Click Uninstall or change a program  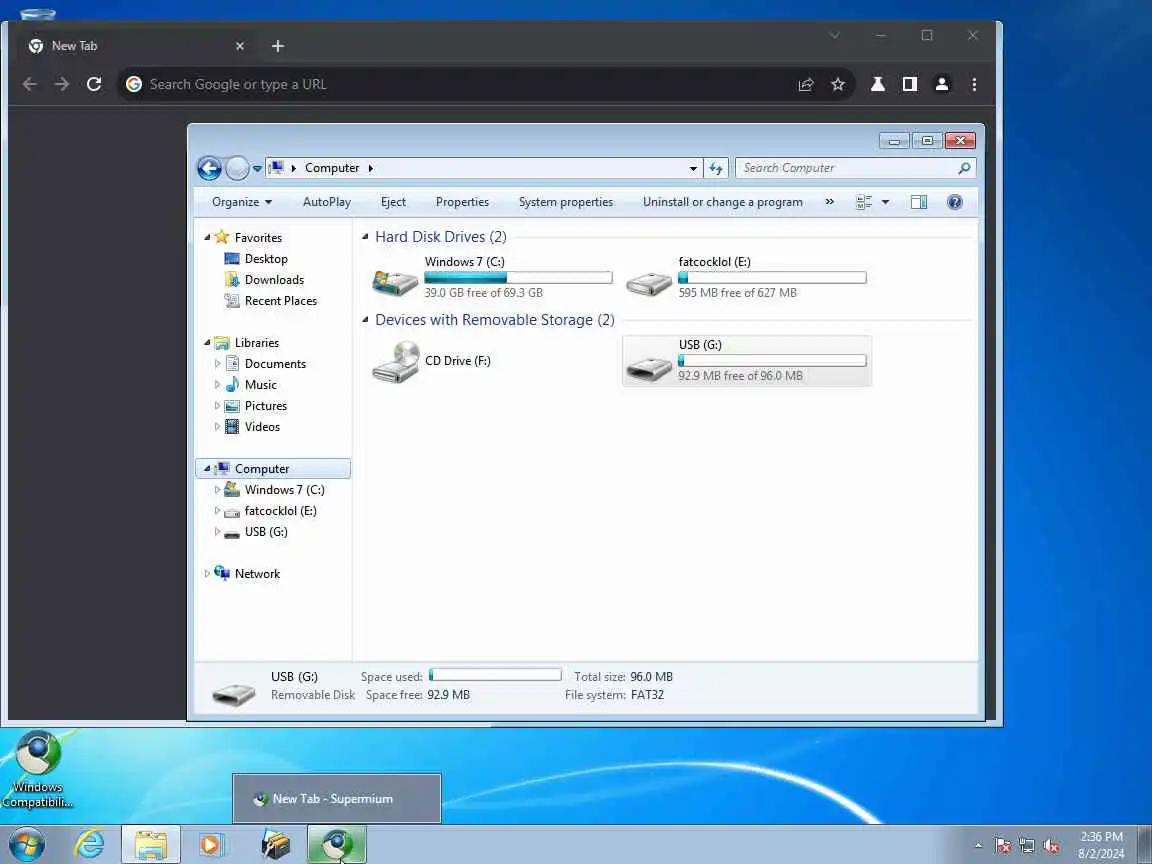pos(723,202)
